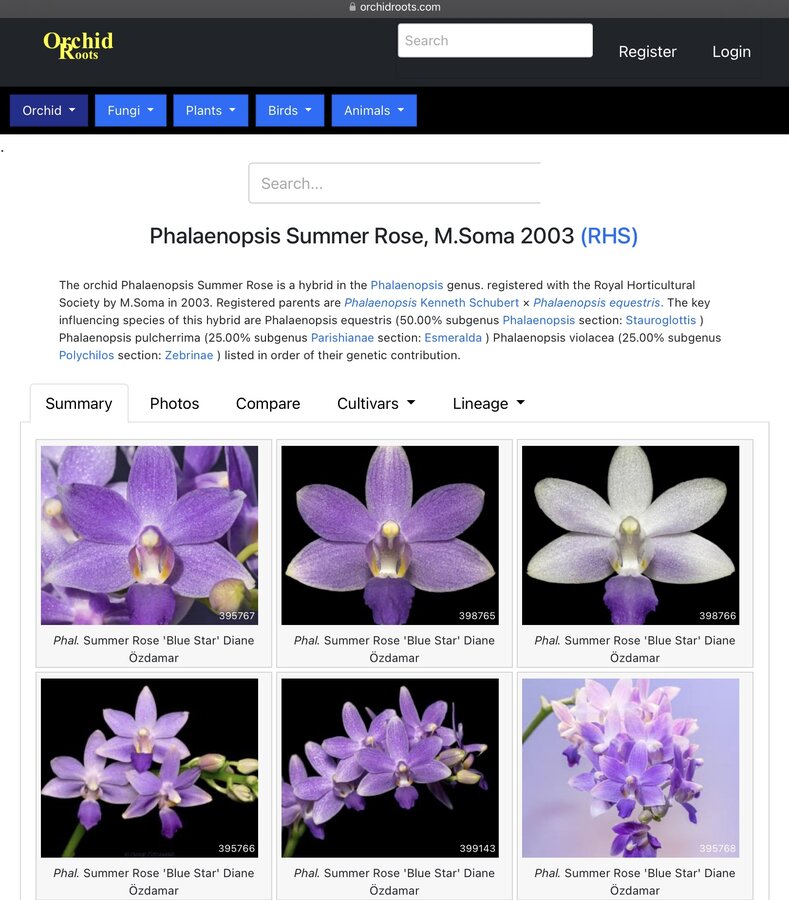Viewport: 789px width, 900px height.
Task: Open the Animals dropdown
Action: pyautogui.click(x=373, y=110)
